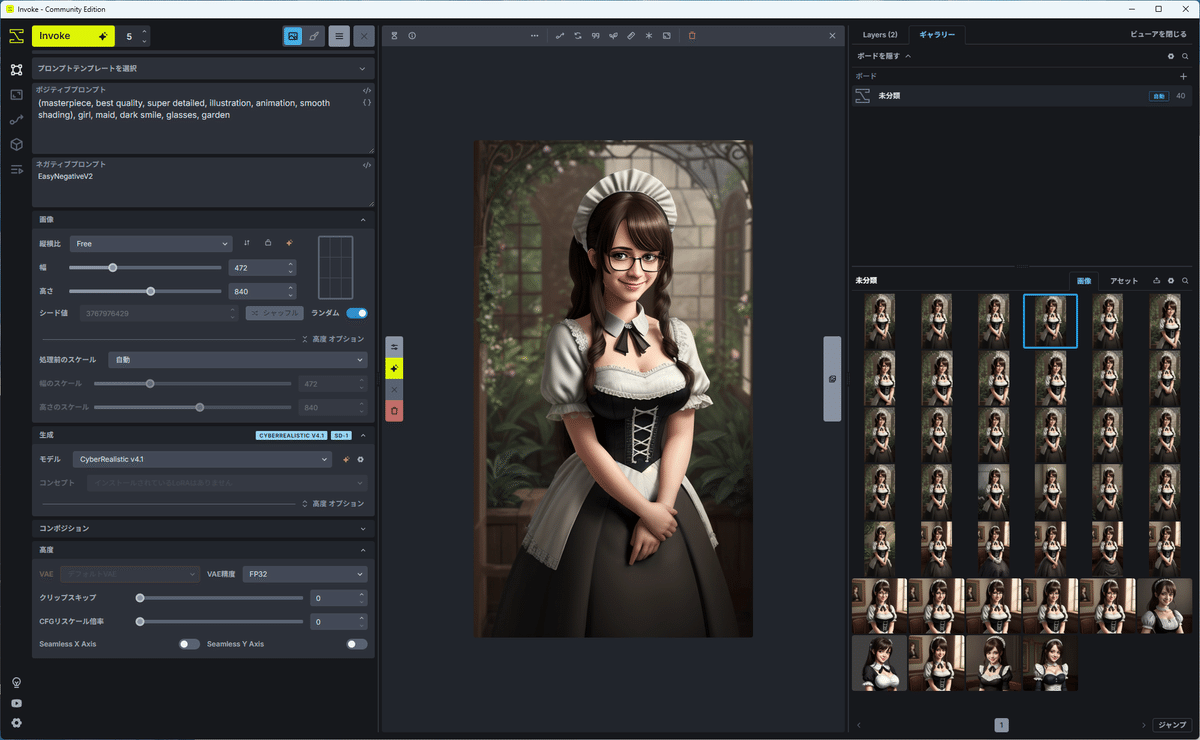Open the Queue tab in left sidebar
Screen dimensions: 1200x740
(16, 170)
